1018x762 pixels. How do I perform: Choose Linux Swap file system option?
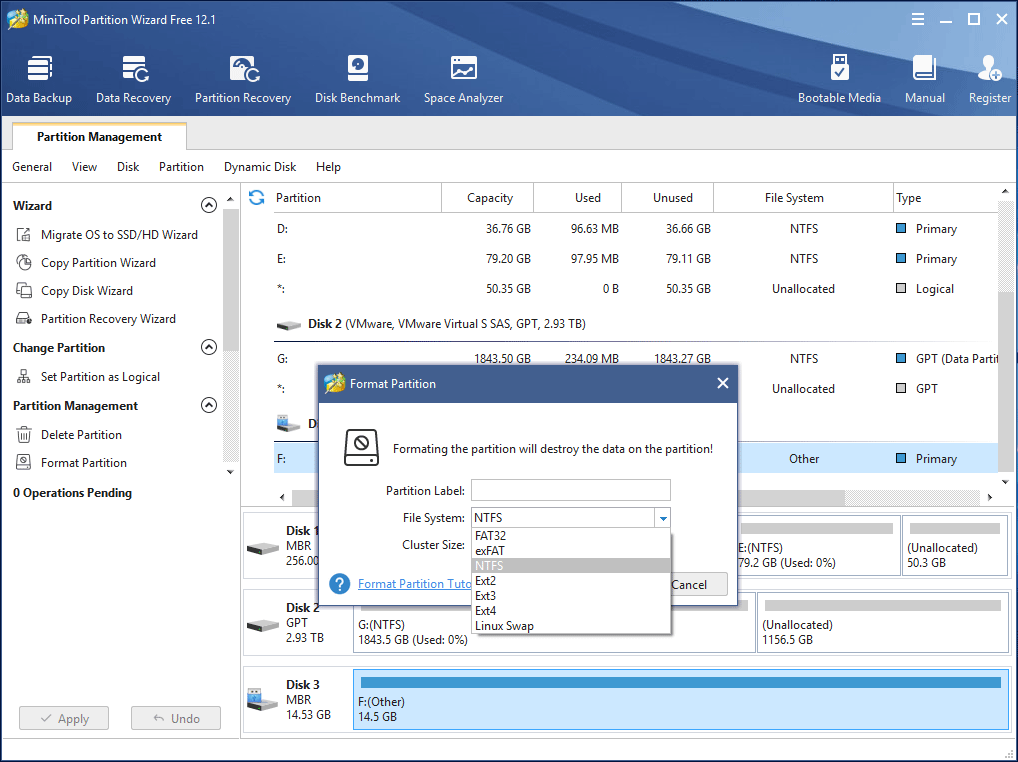(504, 626)
